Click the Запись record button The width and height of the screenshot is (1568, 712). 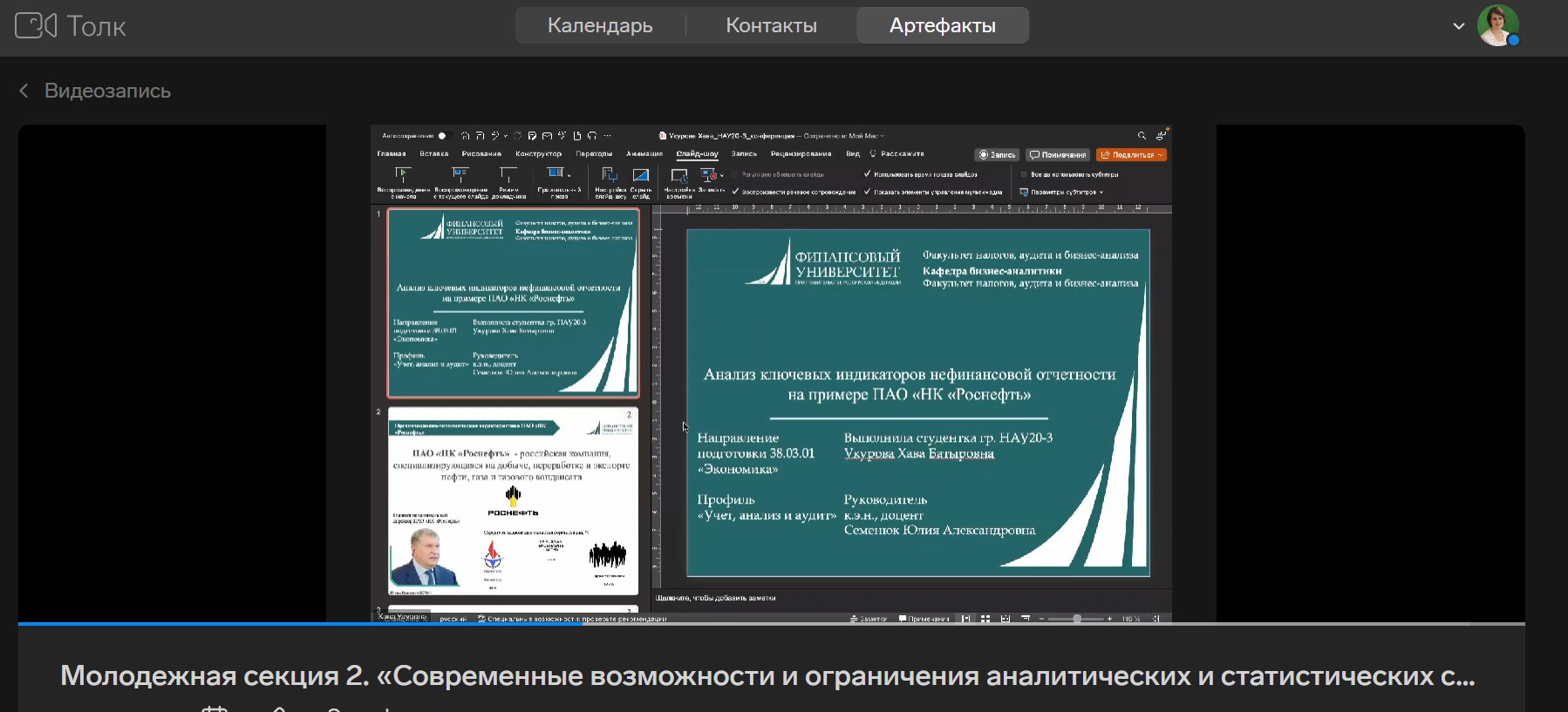(x=997, y=154)
